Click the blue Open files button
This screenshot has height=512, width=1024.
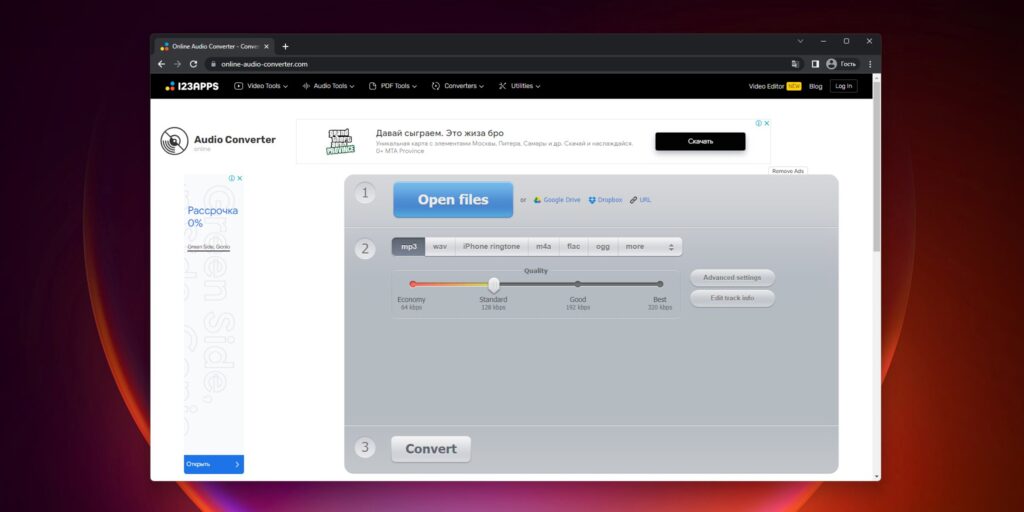(x=453, y=200)
